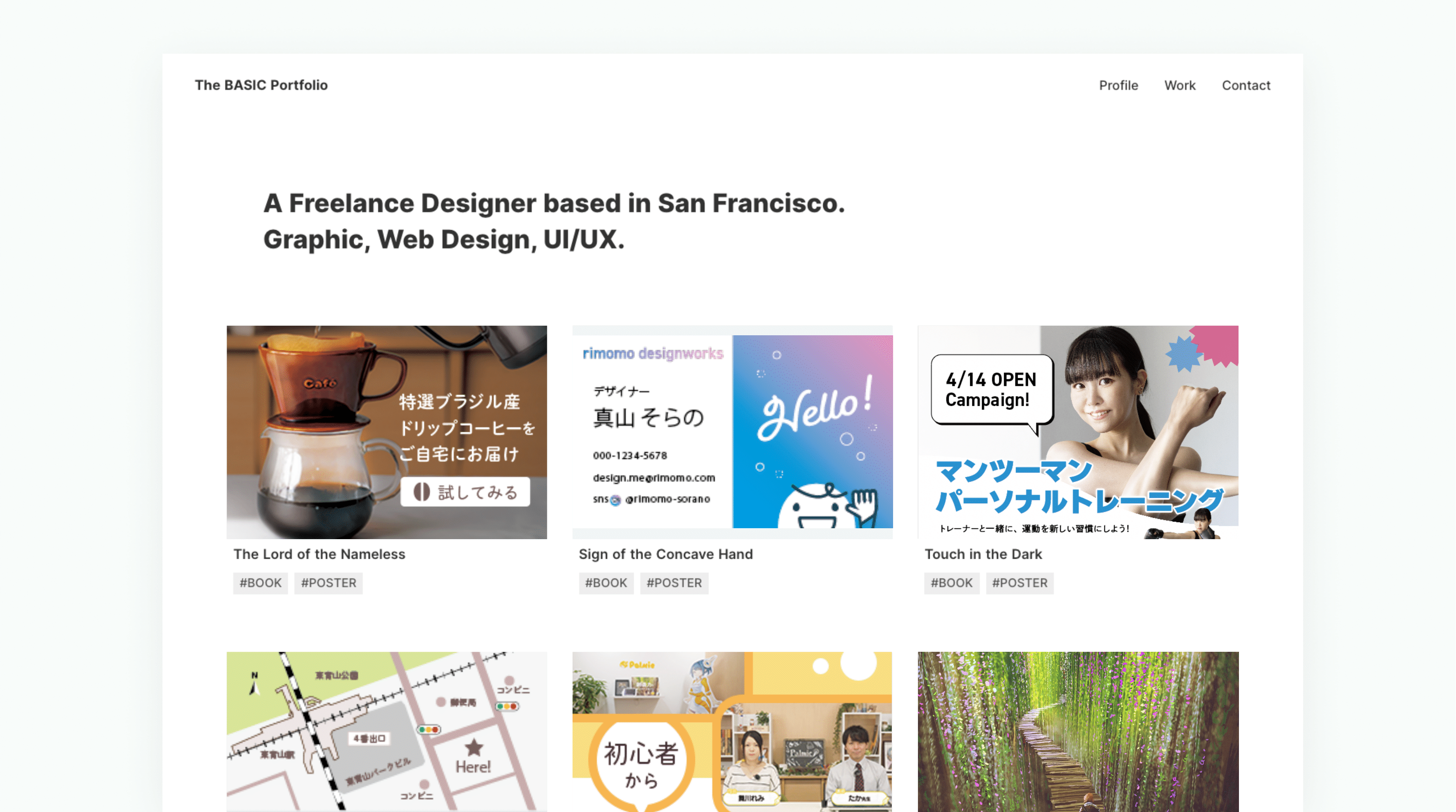This screenshot has height=812, width=1456.
Task: Select #BOOK tag under Sign of the Concave Hand
Action: [x=606, y=582]
